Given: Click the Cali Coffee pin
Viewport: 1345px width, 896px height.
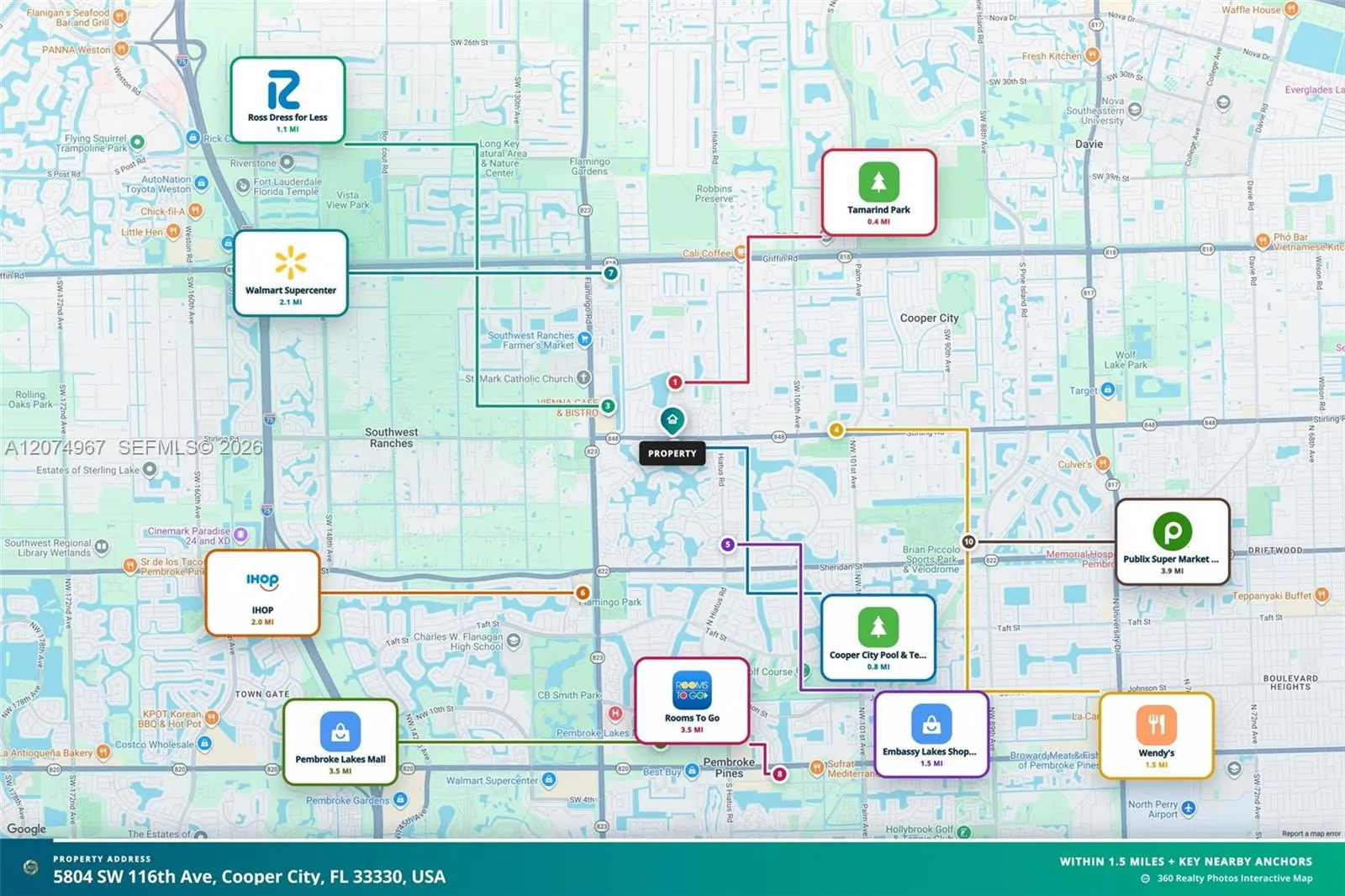Looking at the screenshot, I should (741, 252).
